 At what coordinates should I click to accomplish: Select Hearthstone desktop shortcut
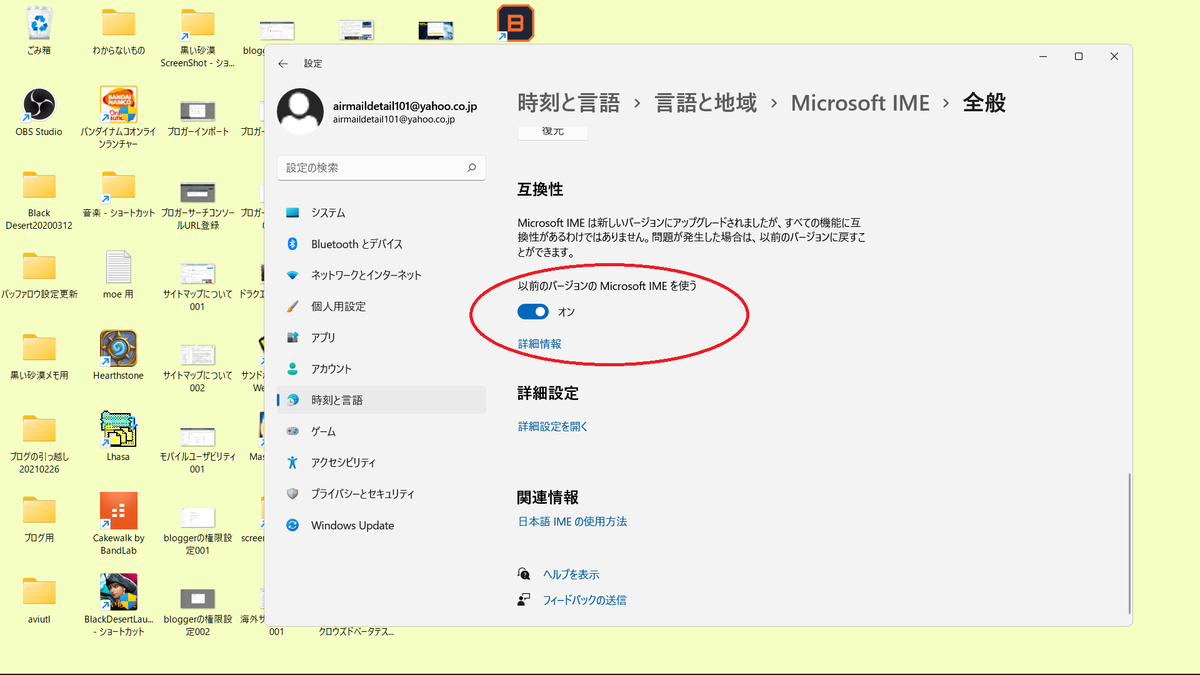[x=118, y=355]
